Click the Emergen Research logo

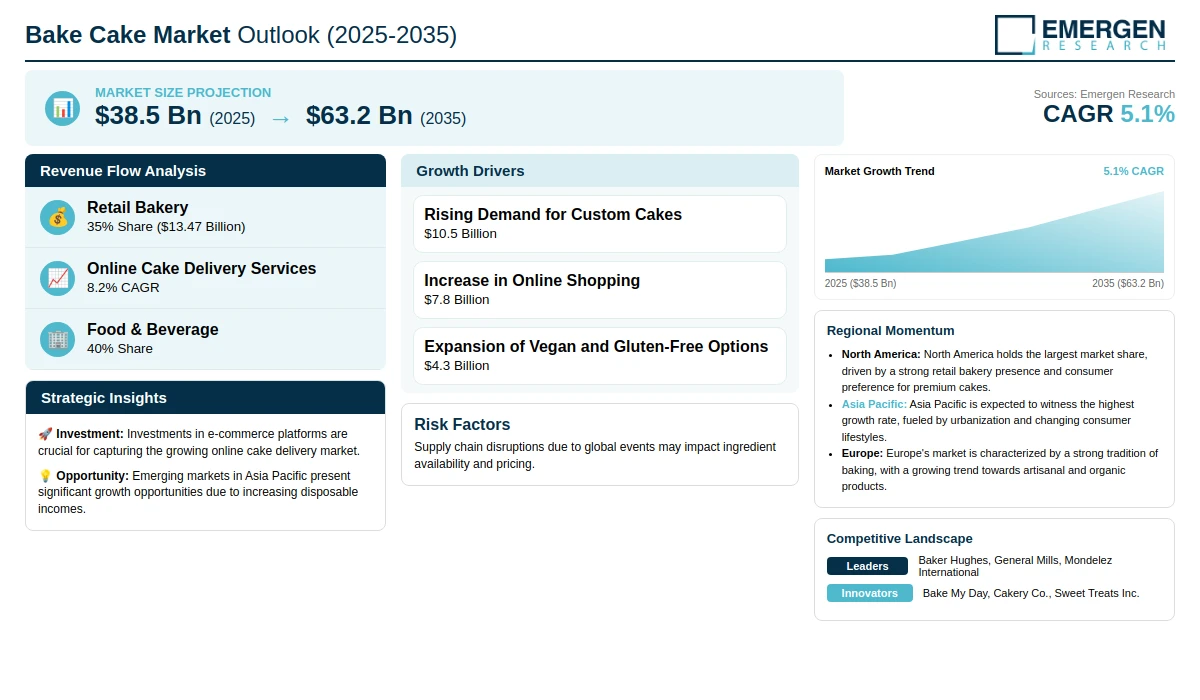(x=1080, y=34)
